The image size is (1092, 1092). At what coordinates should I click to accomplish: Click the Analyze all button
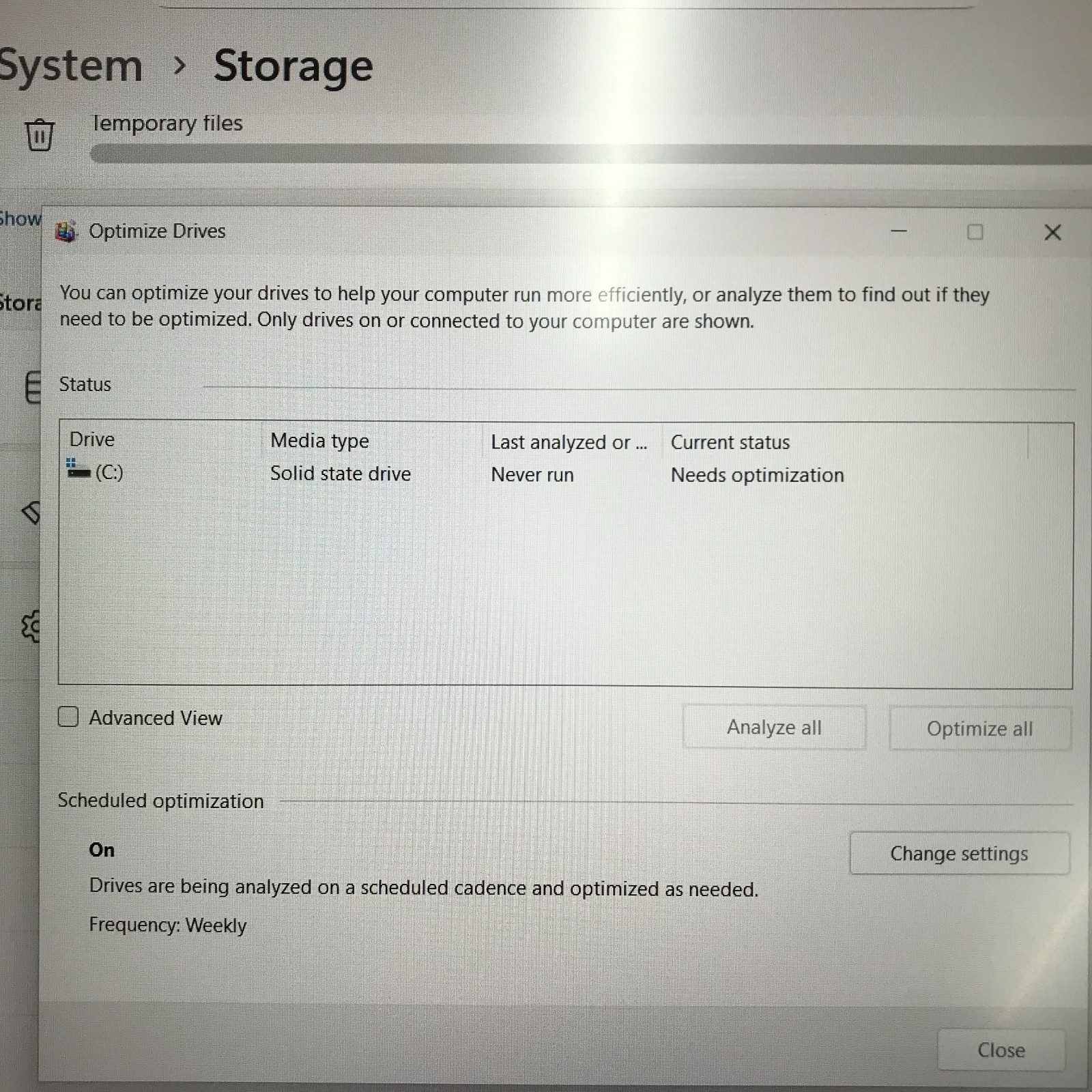774,728
